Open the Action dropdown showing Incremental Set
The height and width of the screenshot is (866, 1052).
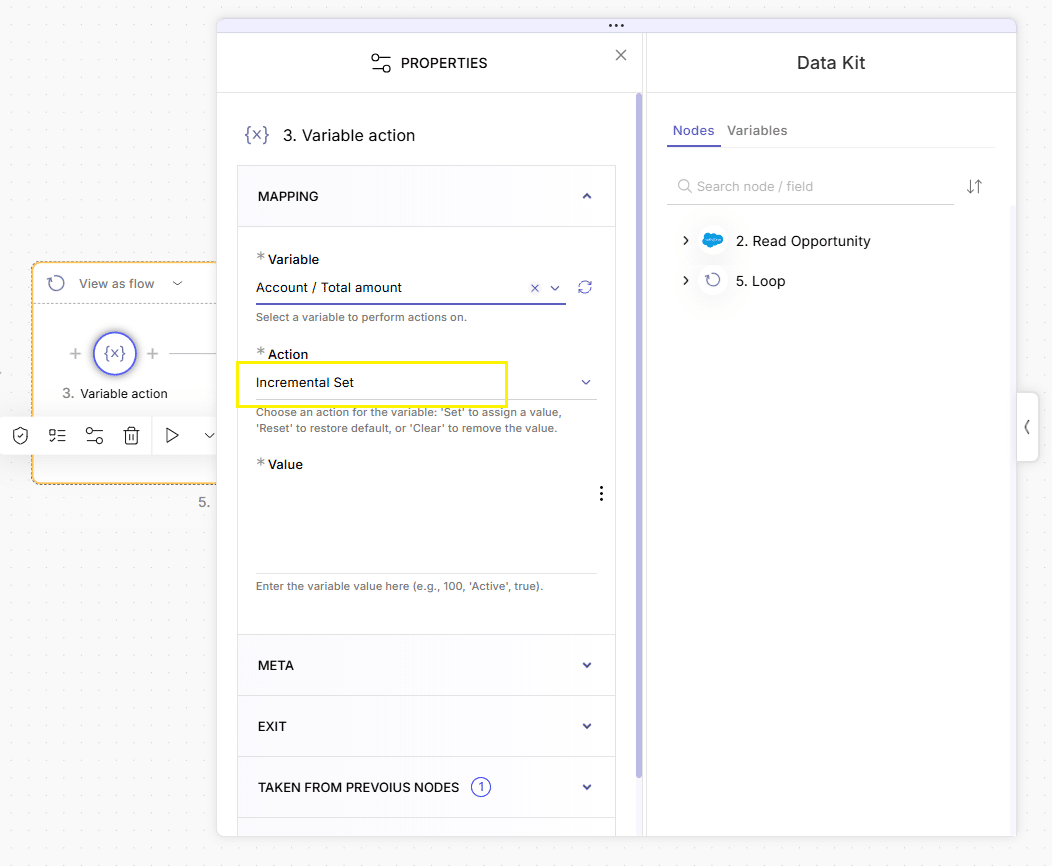point(426,382)
